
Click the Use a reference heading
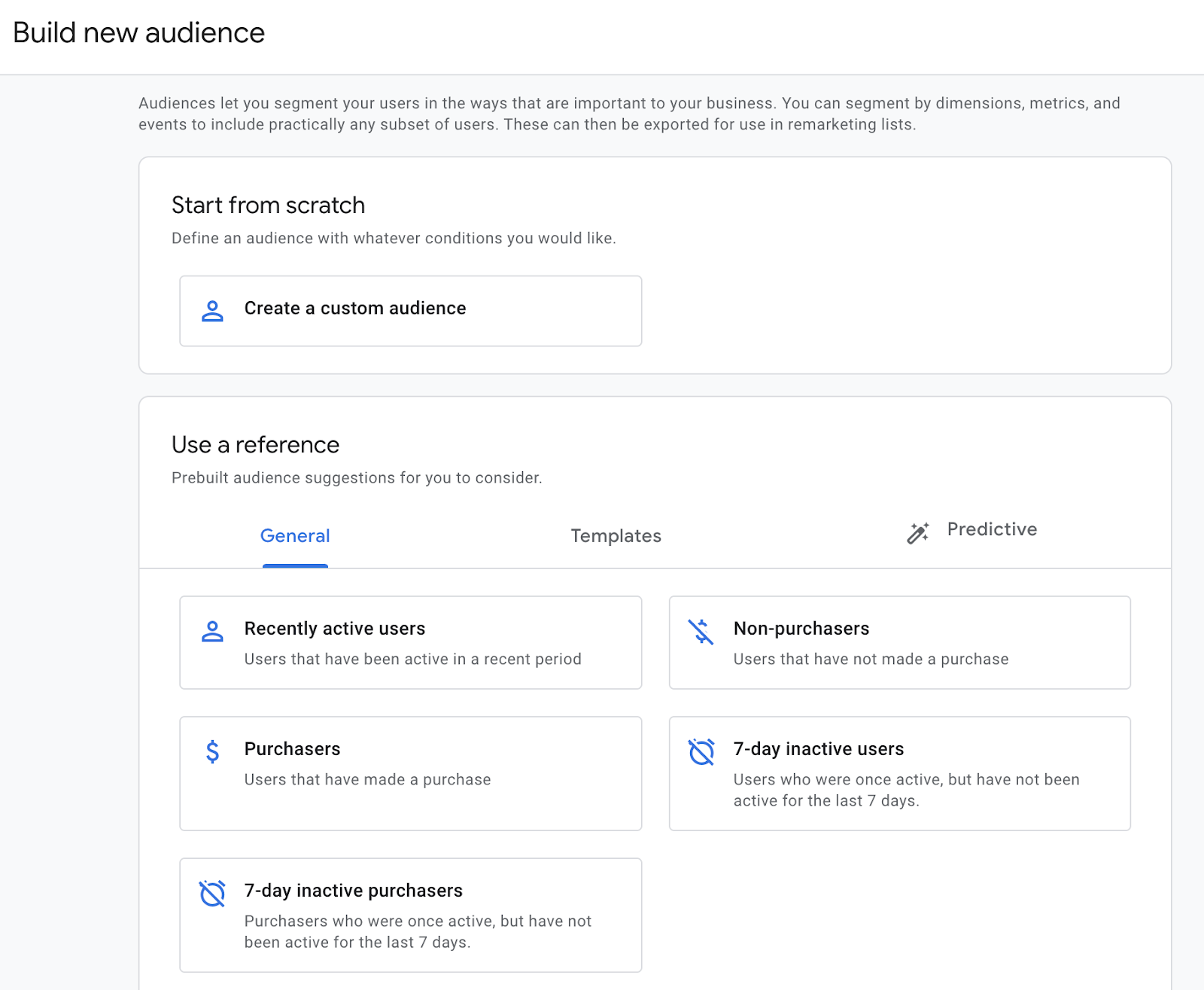point(256,445)
